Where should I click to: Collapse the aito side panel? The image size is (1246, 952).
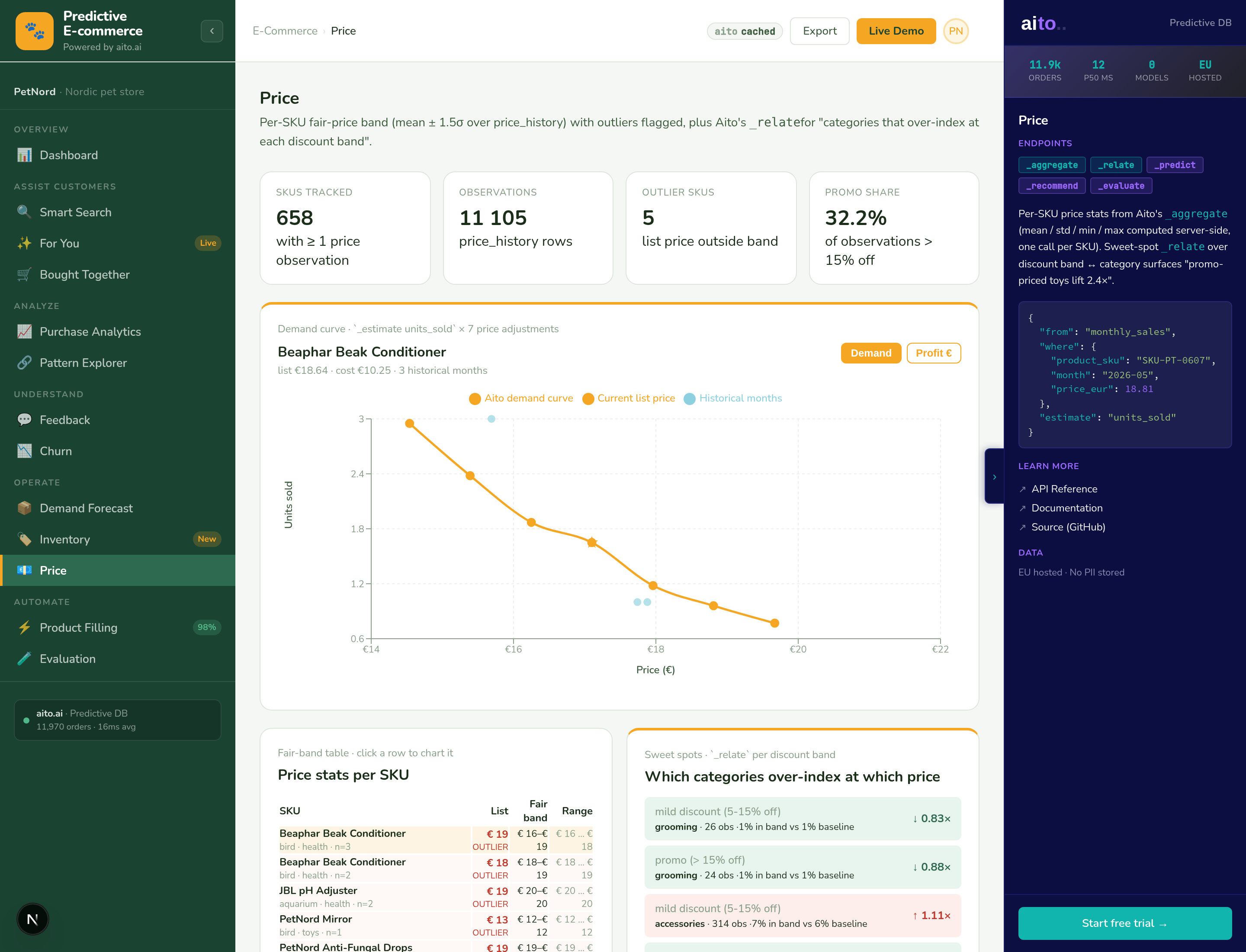[x=994, y=476]
